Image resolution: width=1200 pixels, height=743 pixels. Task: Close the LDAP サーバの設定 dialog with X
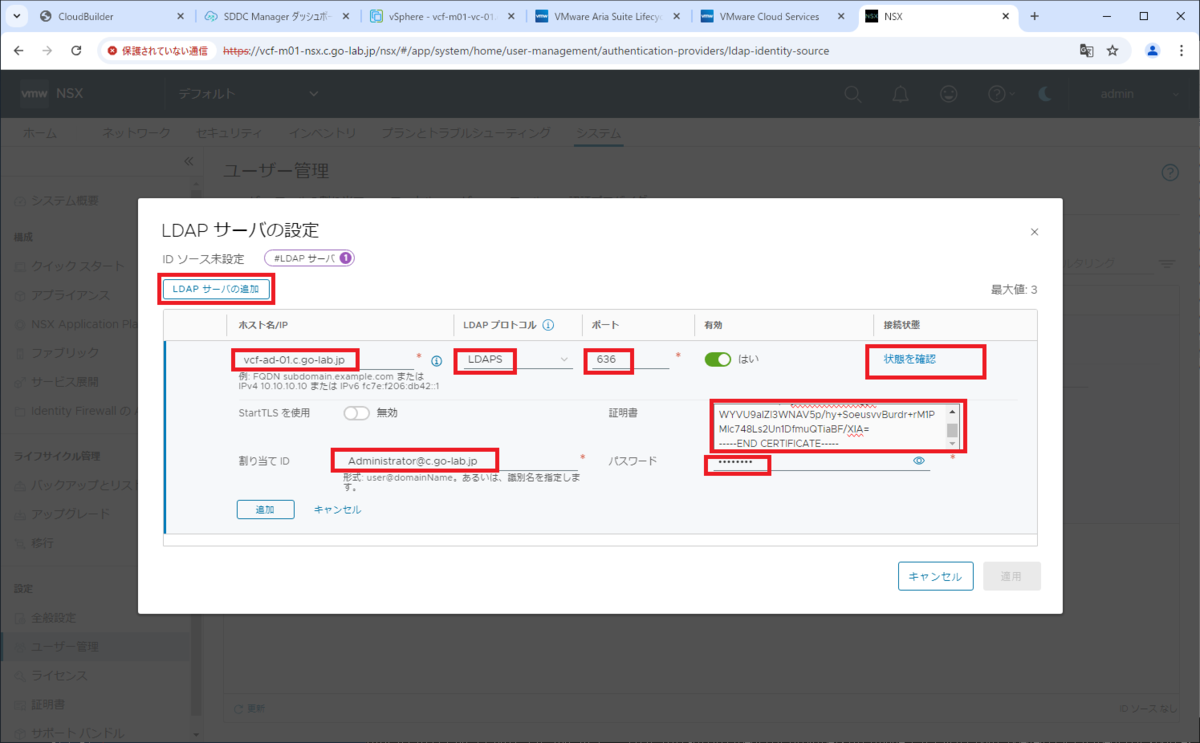click(1034, 232)
